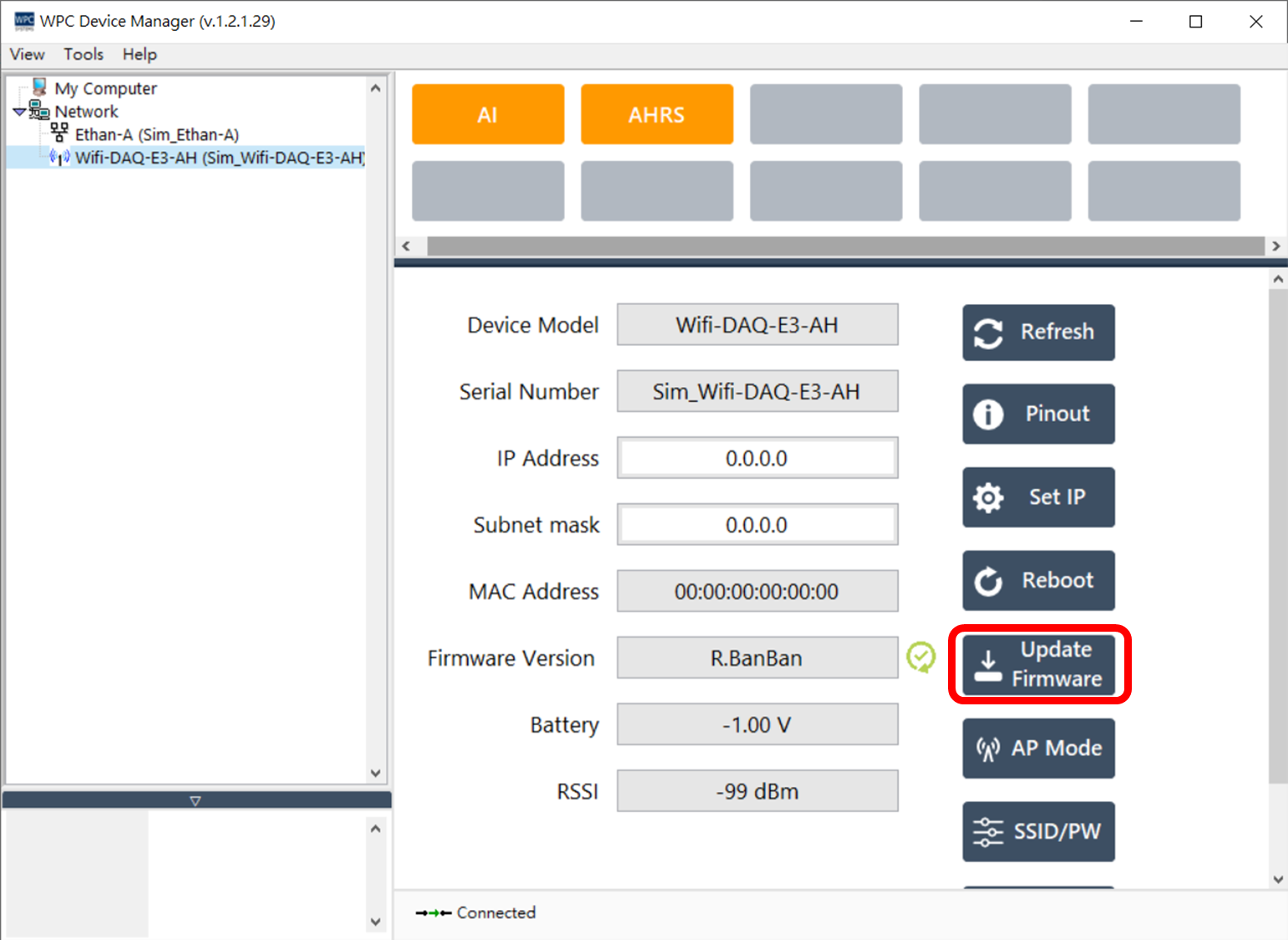Click the Subnet mask field
Screen dimensions: 1288x940
[x=757, y=525]
